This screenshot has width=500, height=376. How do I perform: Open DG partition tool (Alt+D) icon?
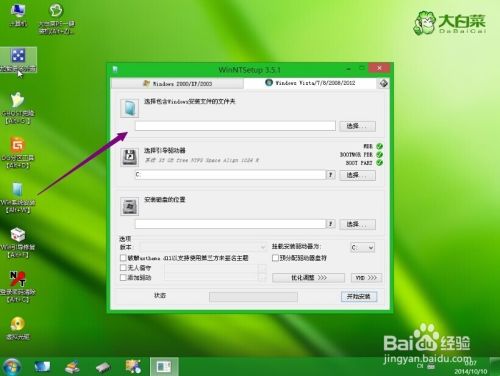click(18, 153)
